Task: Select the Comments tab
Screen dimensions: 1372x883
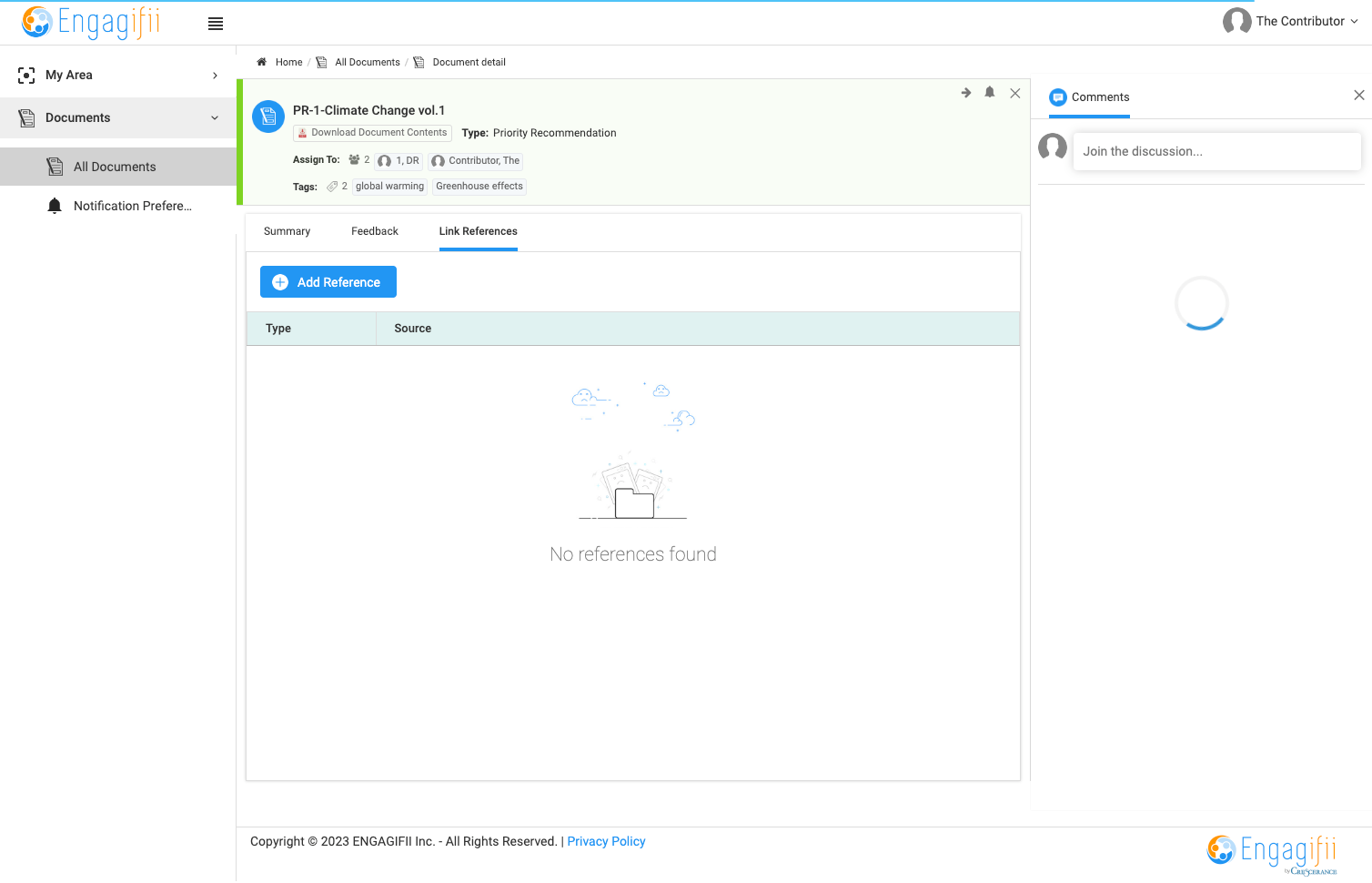Action: [x=1089, y=97]
